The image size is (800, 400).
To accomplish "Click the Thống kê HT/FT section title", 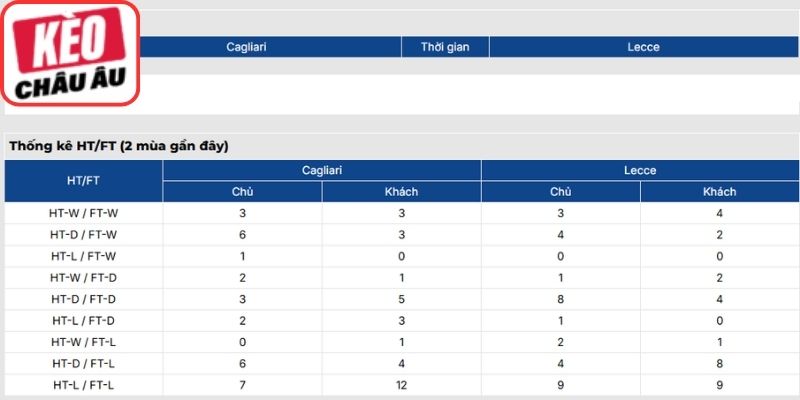I will coord(119,146).
